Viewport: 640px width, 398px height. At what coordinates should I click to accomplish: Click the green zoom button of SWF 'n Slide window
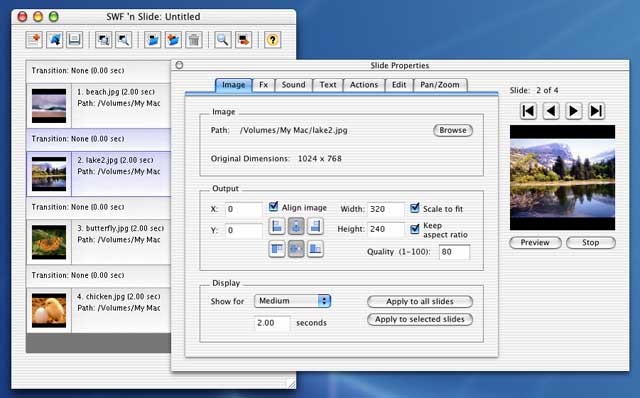coord(53,17)
